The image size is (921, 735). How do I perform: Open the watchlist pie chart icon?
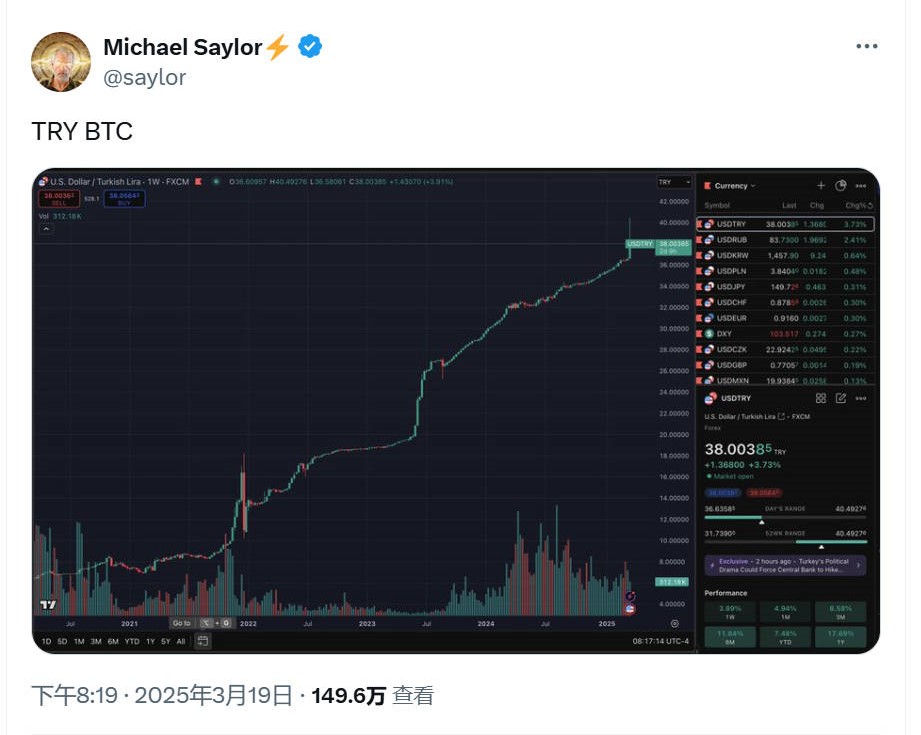point(841,185)
